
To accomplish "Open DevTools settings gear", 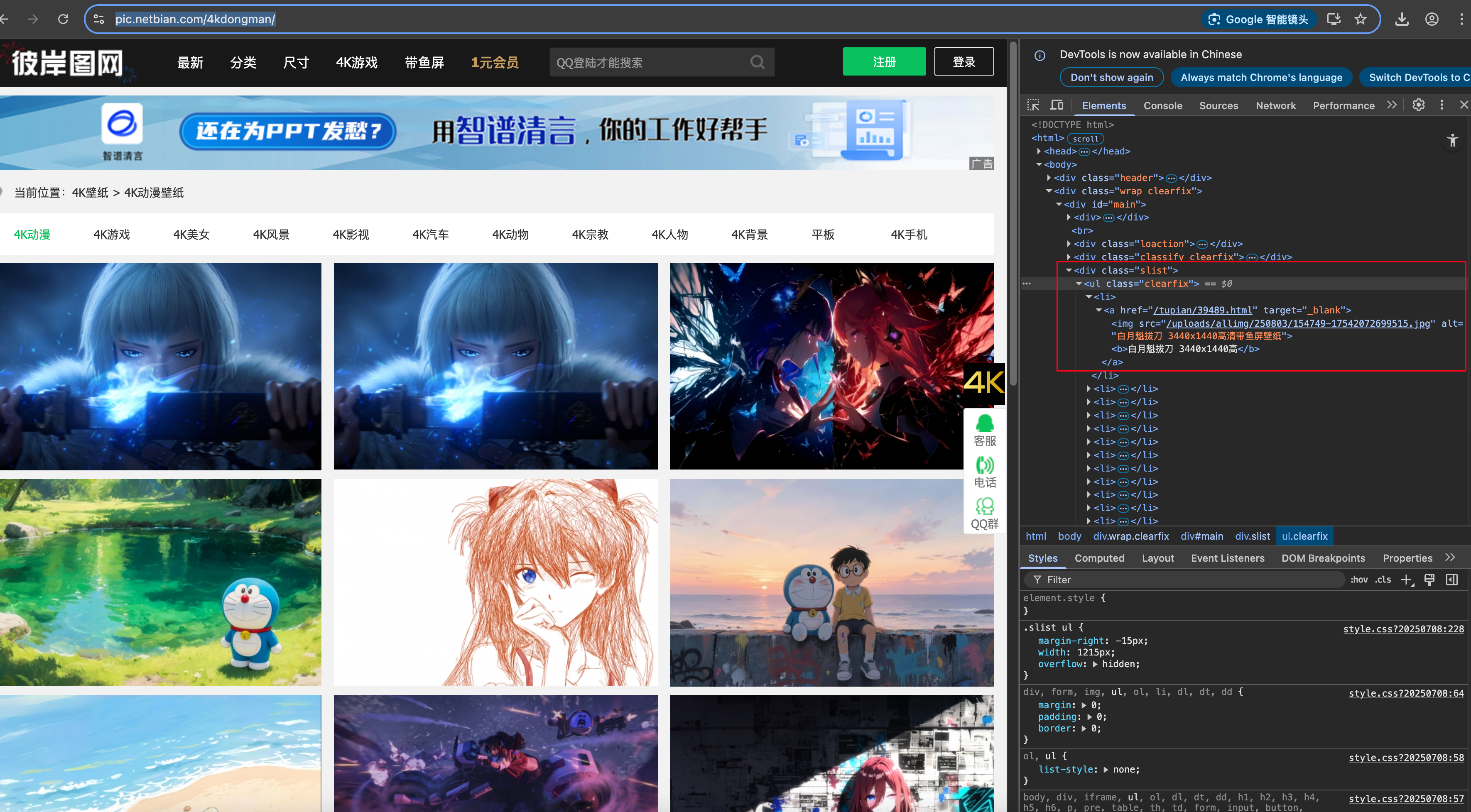I will click(x=1418, y=105).
